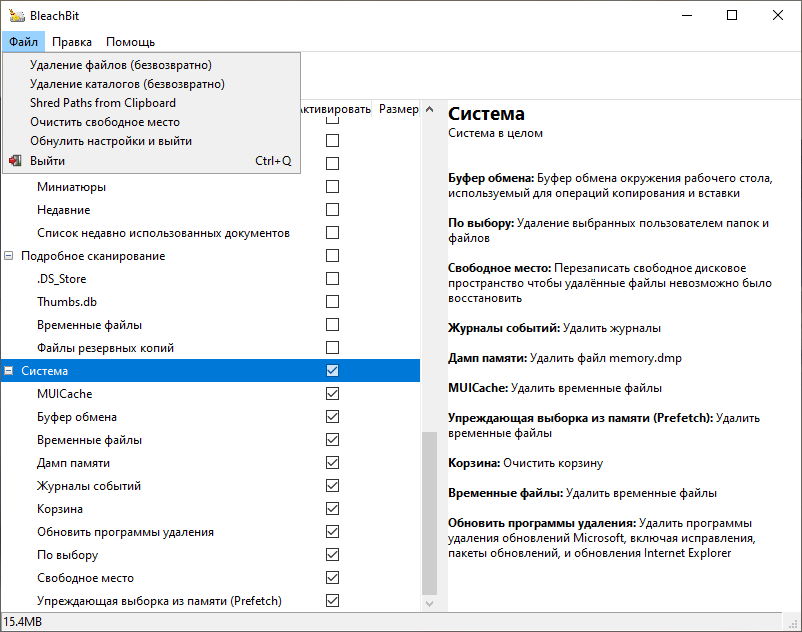
Task: Select the MUICache row
Action: 210,394
